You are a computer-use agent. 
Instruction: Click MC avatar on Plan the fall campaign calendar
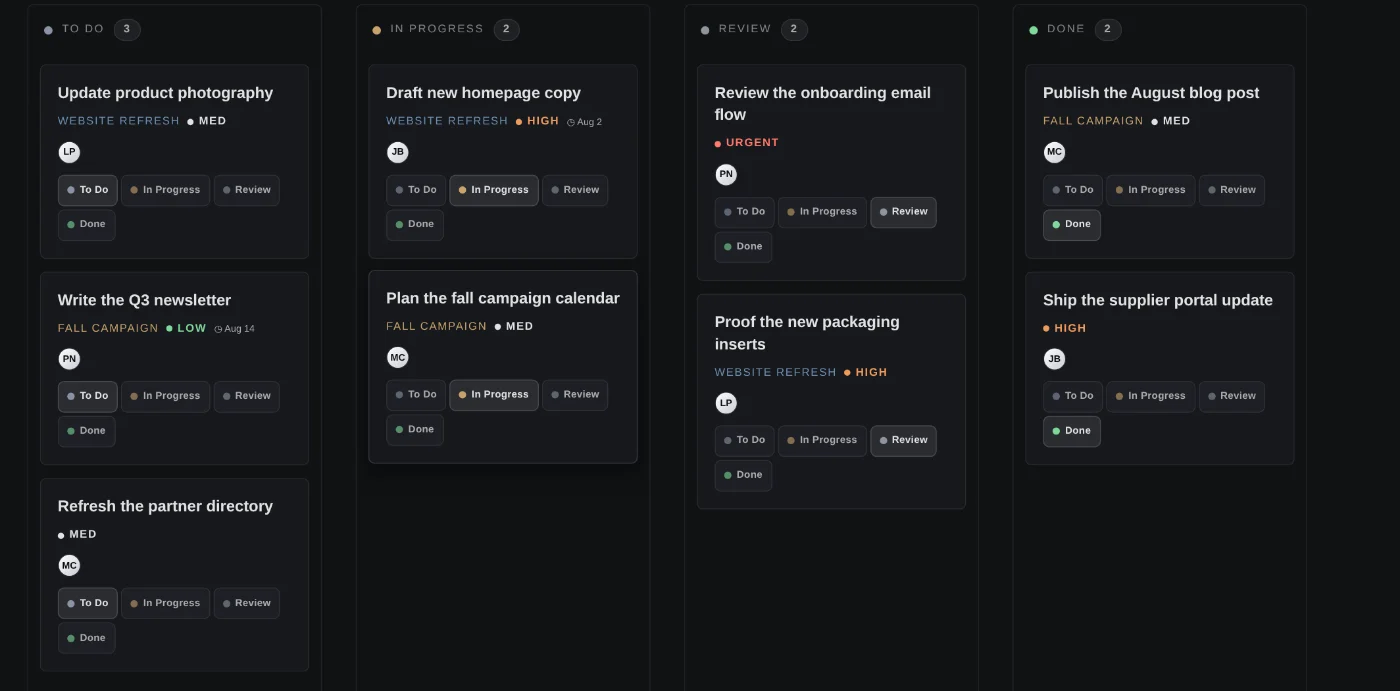tap(398, 358)
